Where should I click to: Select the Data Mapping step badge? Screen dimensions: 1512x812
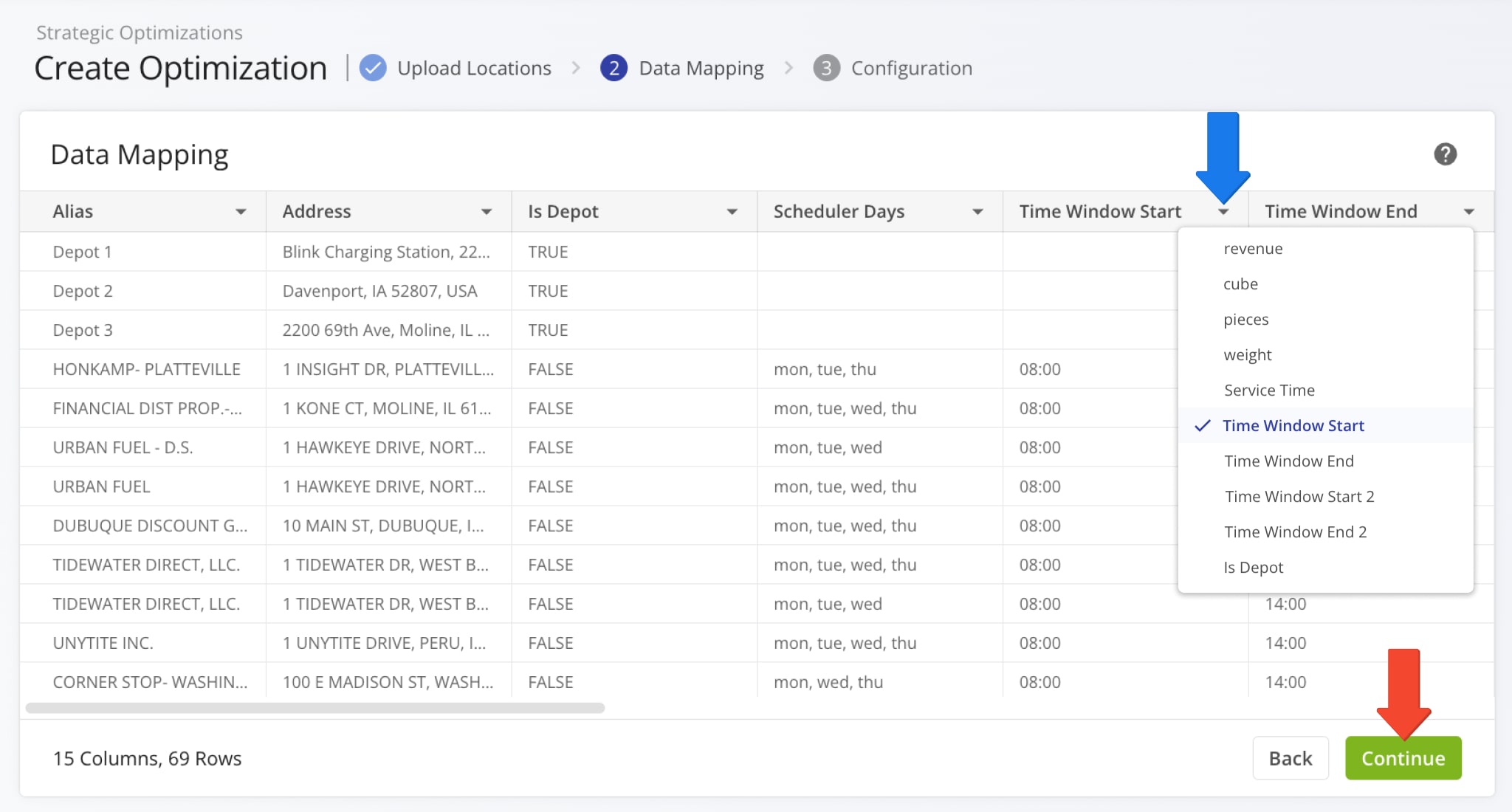[614, 67]
